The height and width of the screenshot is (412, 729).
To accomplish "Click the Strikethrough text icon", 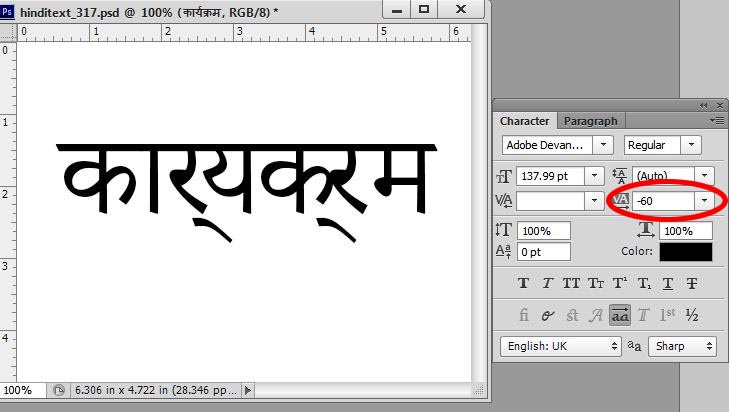I will point(692,284).
